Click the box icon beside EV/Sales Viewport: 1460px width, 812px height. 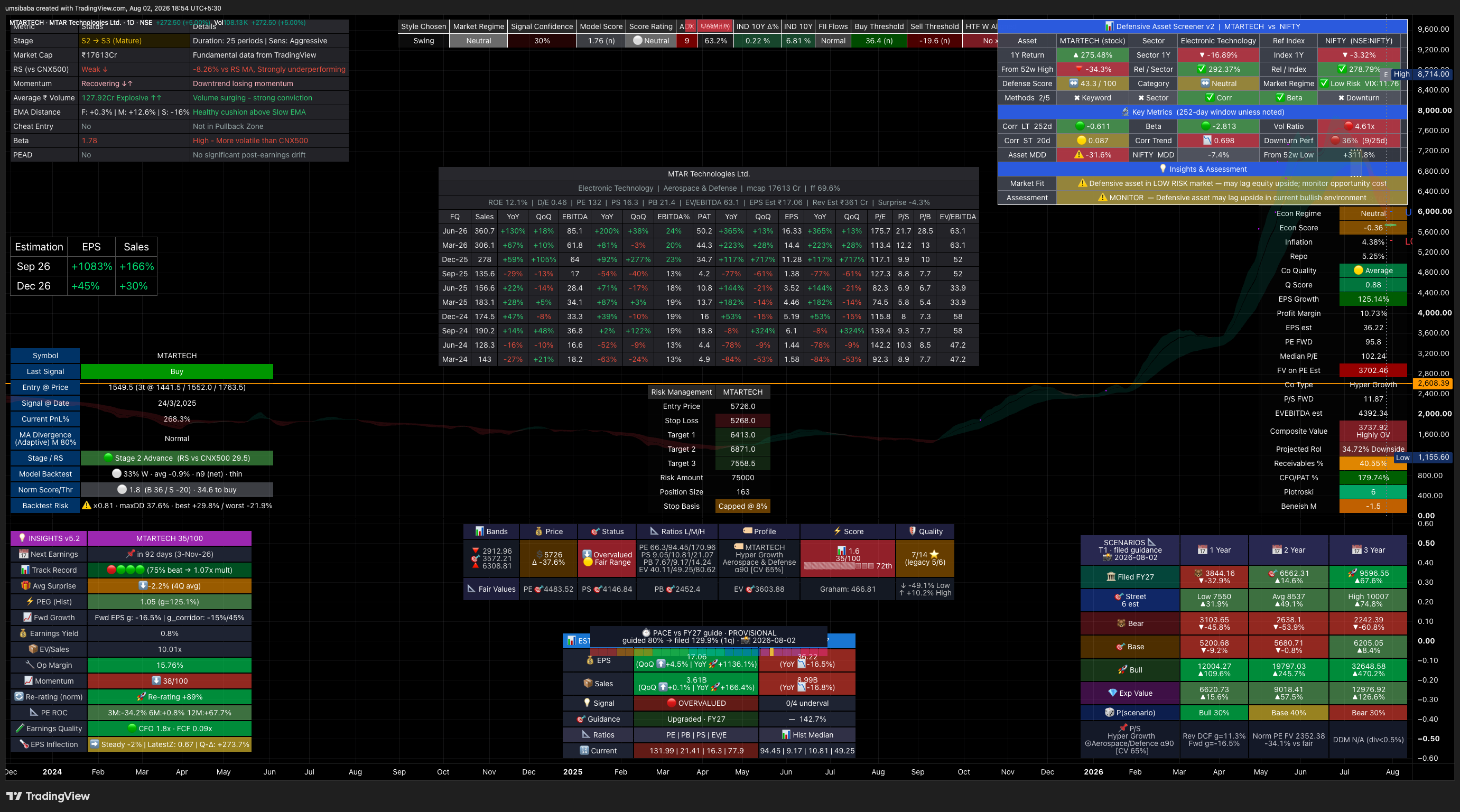(x=33, y=649)
